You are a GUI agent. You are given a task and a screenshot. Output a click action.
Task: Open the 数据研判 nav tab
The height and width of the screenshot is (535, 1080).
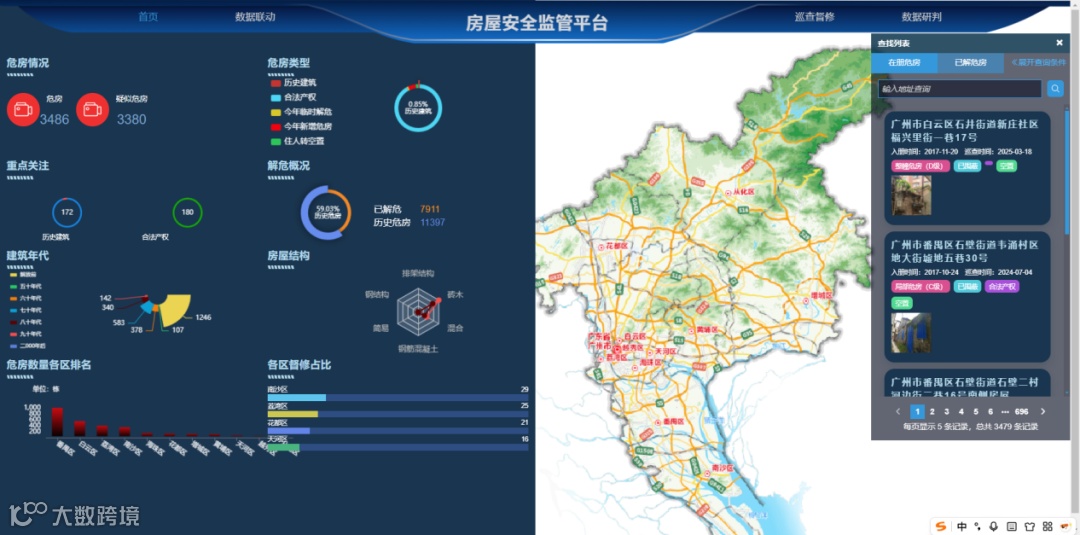coord(922,17)
